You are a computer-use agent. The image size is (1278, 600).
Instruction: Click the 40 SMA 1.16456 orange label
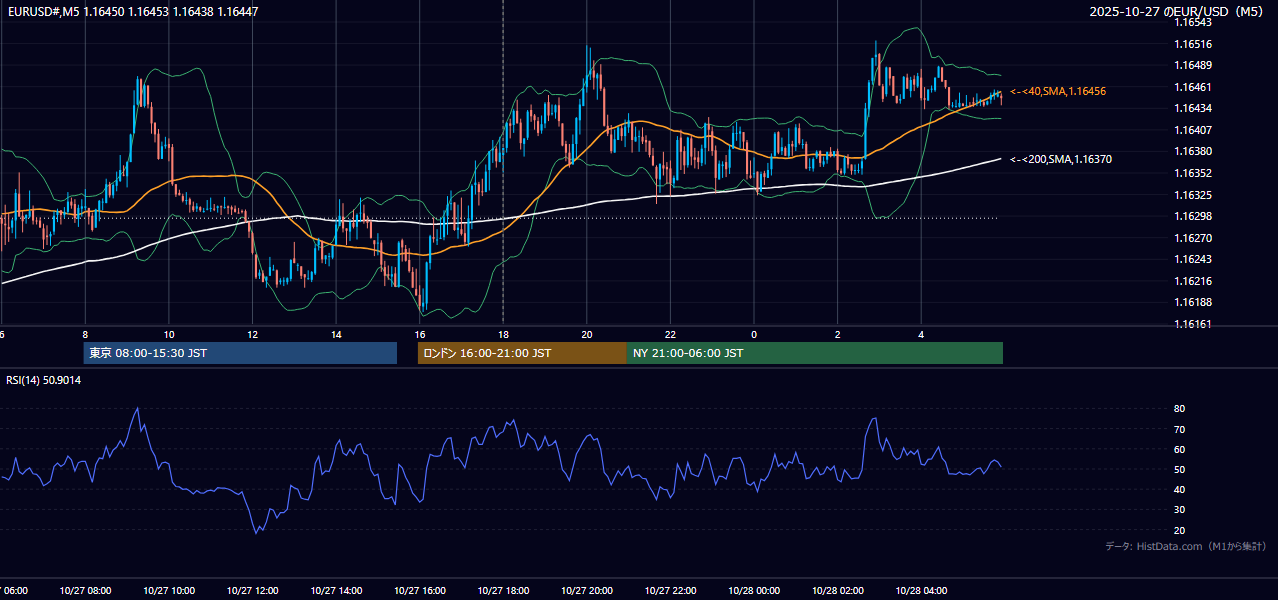1058,91
